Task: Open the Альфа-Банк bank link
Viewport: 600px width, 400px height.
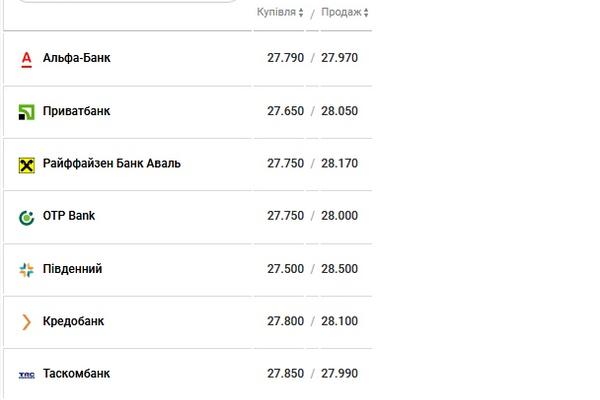Action: point(77,58)
